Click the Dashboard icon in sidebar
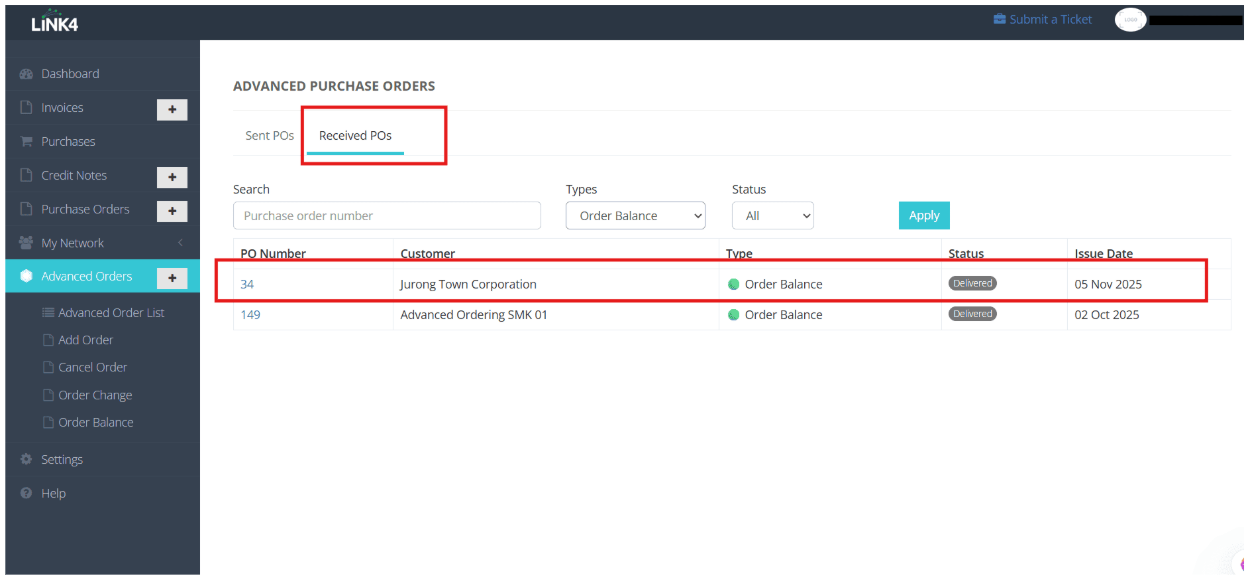This screenshot has height=581, width=1250. 27,74
